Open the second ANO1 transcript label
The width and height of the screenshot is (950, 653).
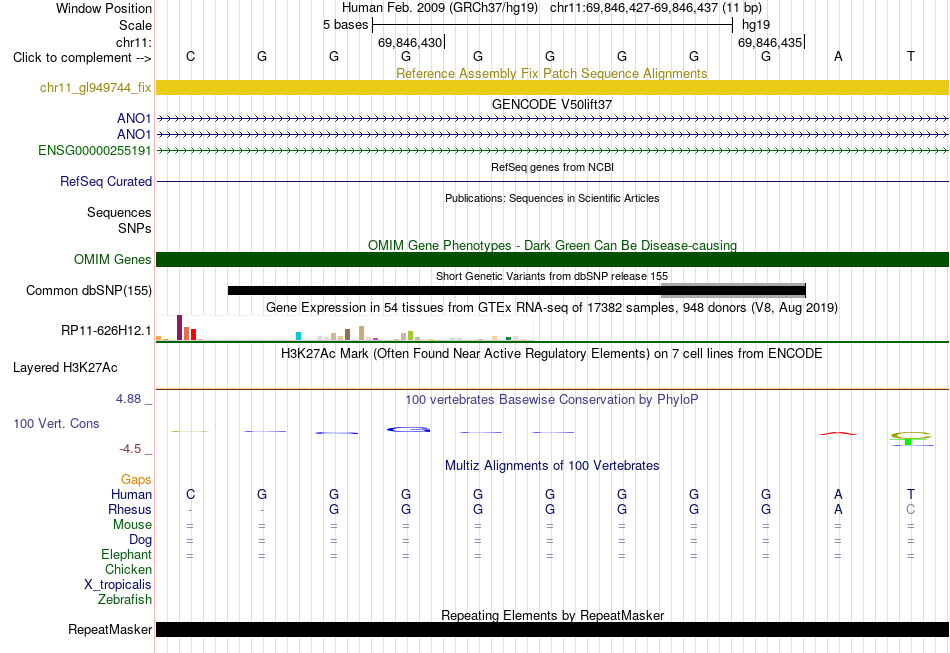point(134,134)
